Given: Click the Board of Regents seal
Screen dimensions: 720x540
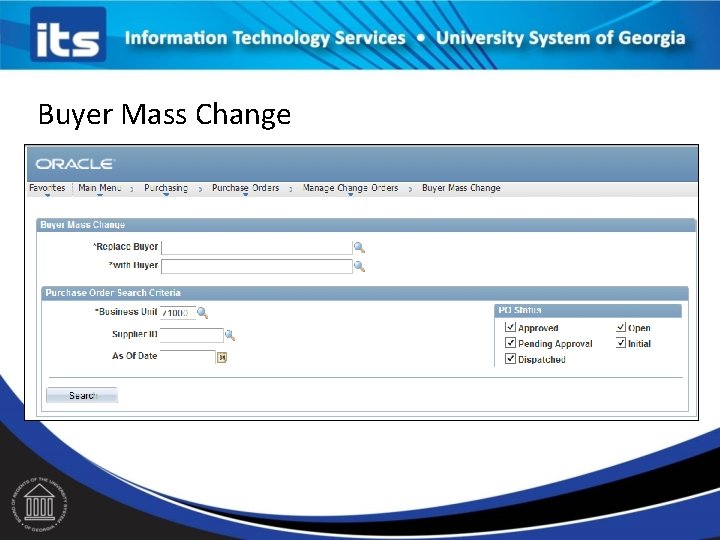Looking at the screenshot, I should pyautogui.click(x=39, y=504).
